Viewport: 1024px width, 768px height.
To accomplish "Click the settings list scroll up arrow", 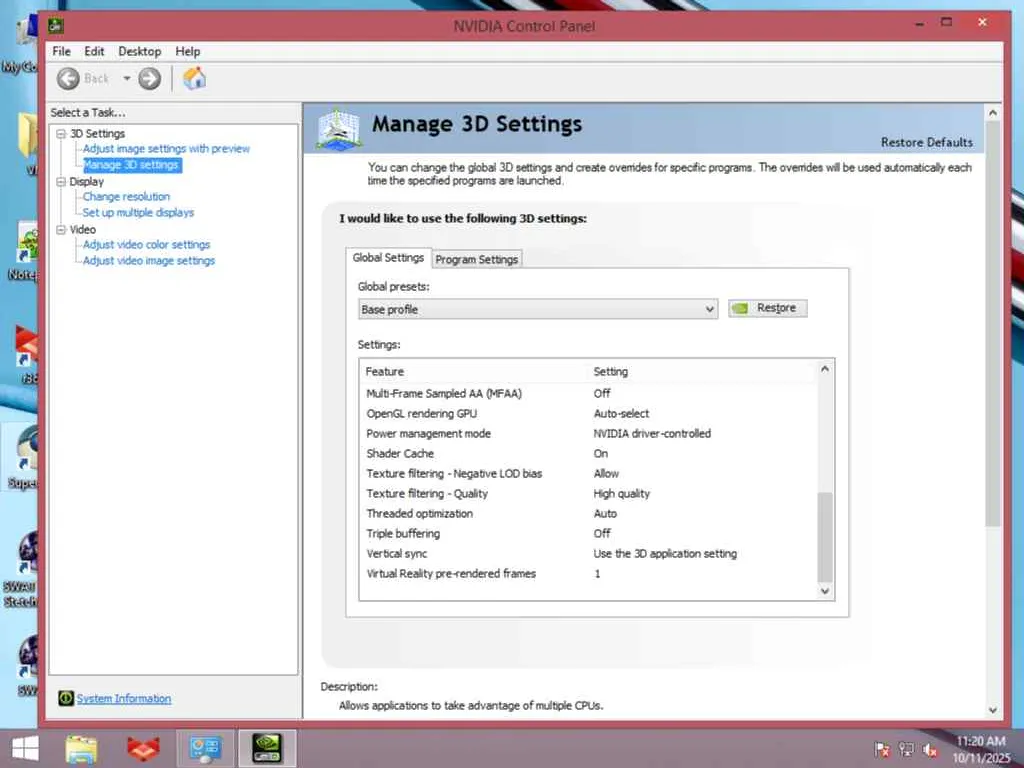I will click(x=825, y=369).
